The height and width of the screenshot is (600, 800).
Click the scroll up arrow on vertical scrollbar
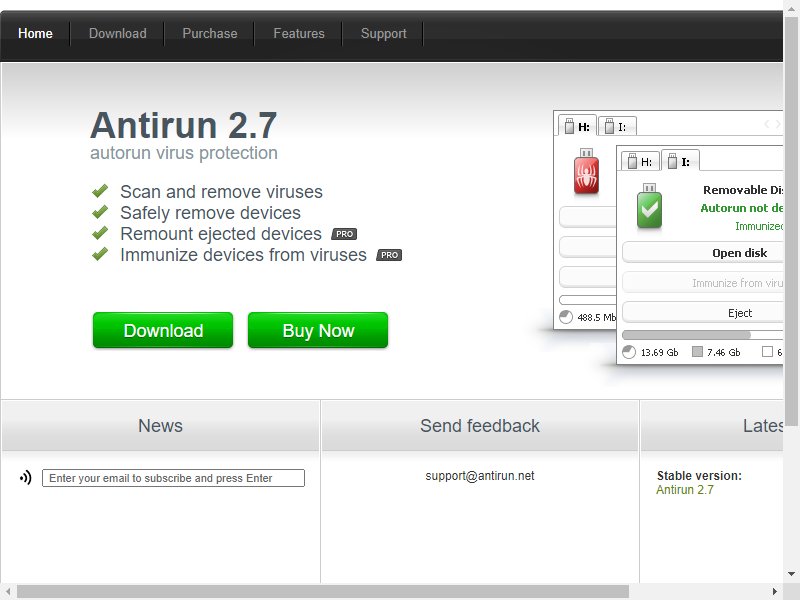(791, 7)
